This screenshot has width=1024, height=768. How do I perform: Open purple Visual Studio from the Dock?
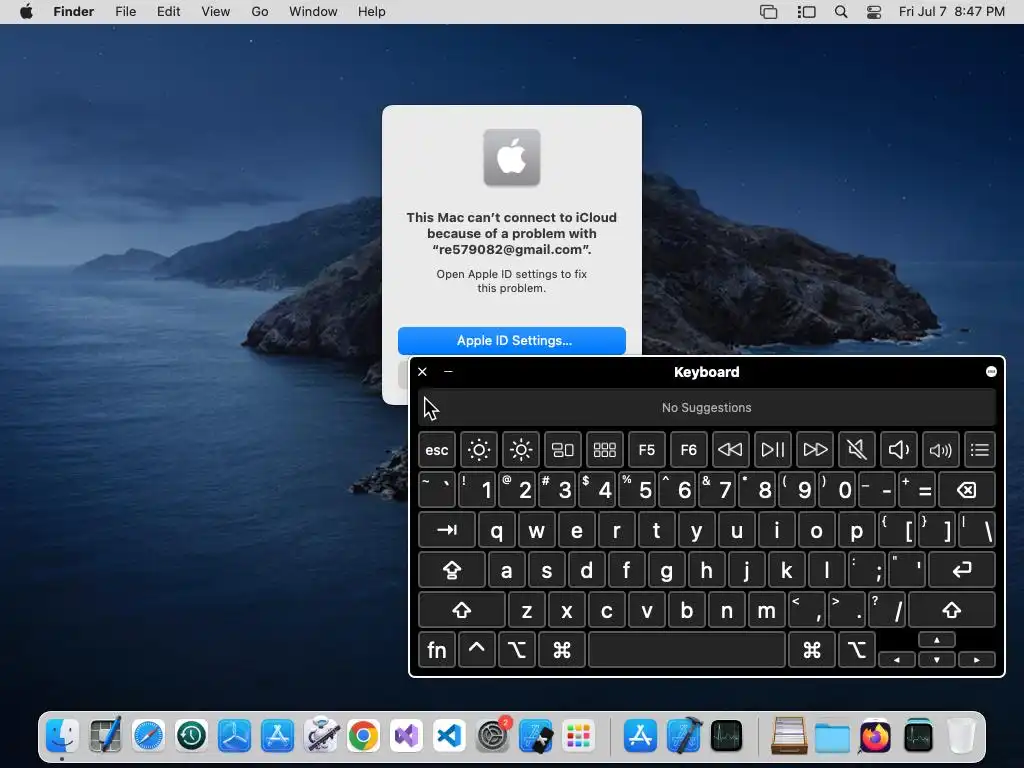pos(406,736)
